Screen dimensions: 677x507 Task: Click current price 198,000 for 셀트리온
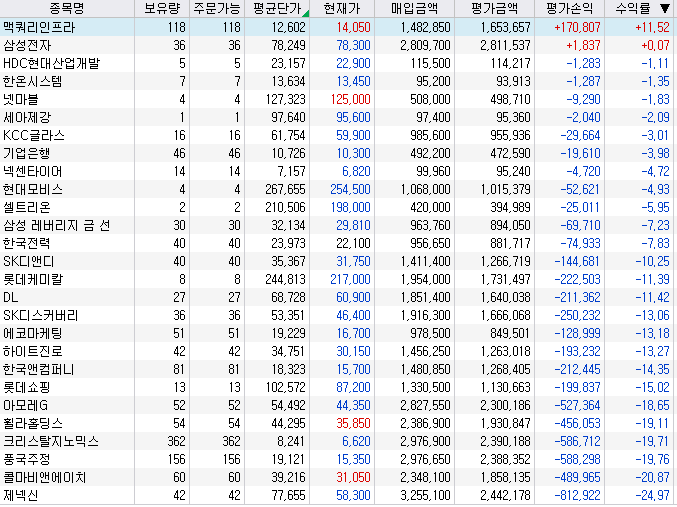(x=351, y=207)
